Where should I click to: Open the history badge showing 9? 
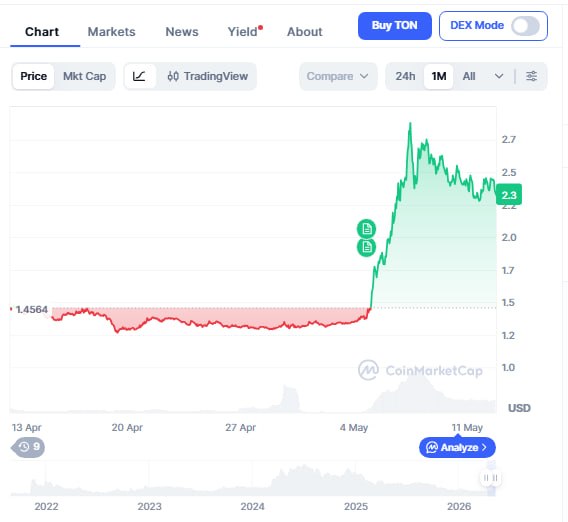click(x=28, y=447)
